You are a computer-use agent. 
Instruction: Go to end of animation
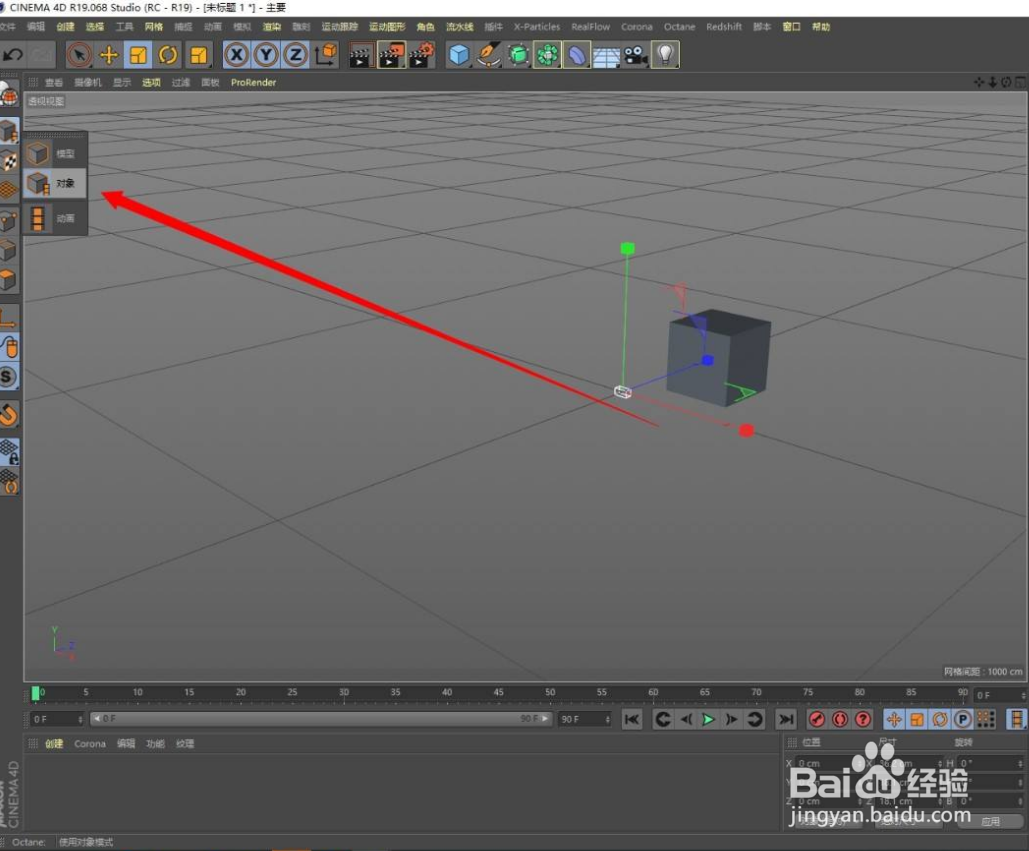786,720
